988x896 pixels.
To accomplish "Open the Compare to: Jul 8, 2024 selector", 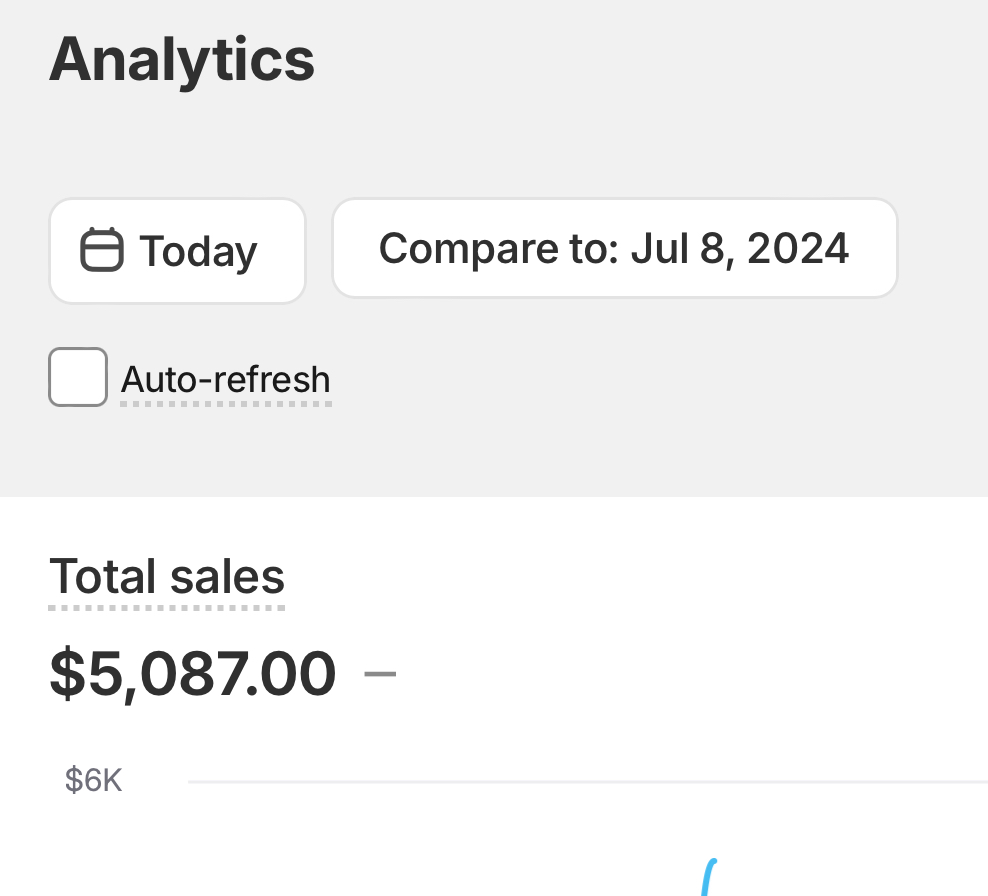I will (614, 248).
